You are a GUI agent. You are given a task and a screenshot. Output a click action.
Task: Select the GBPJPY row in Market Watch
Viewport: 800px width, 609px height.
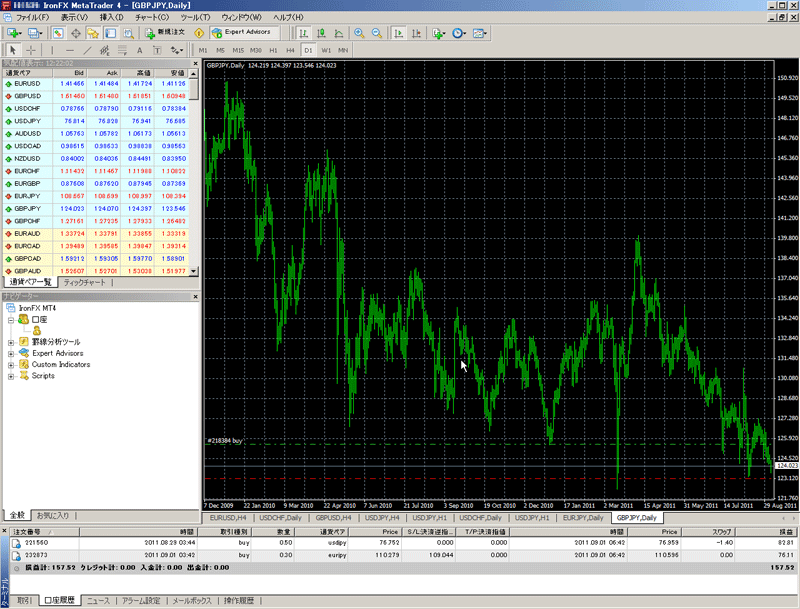point(95,209)
